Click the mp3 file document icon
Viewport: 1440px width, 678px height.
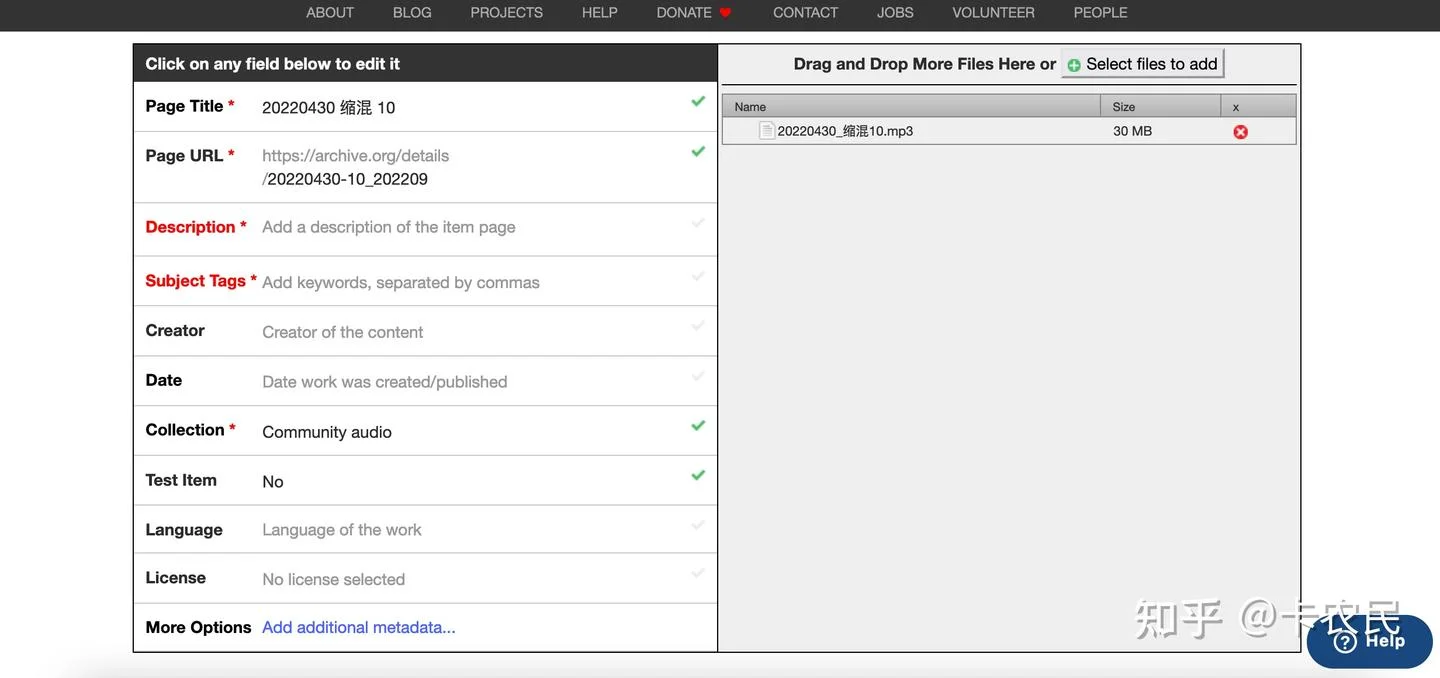click(767, 130)
